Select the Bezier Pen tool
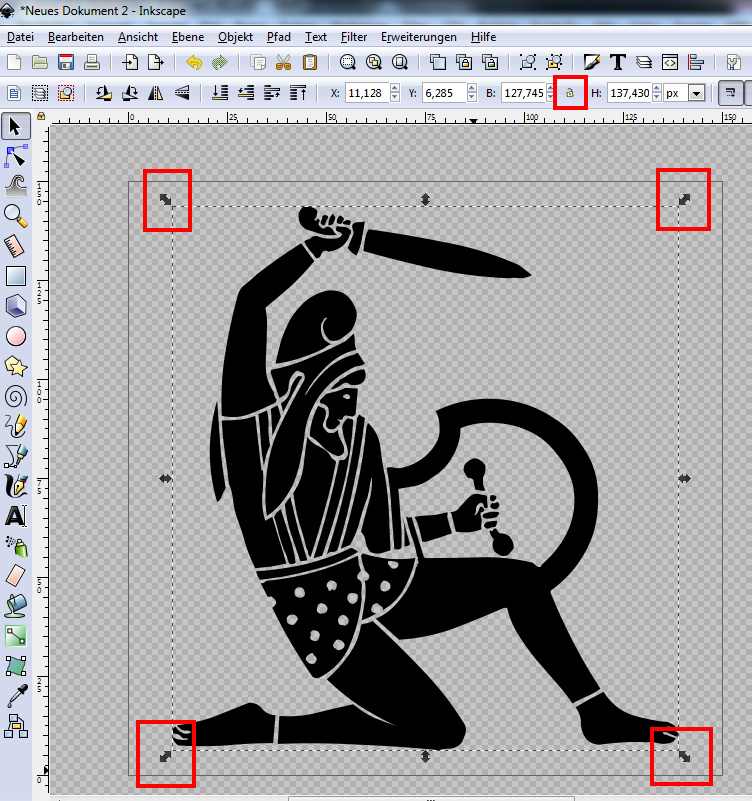 [16, 456]
